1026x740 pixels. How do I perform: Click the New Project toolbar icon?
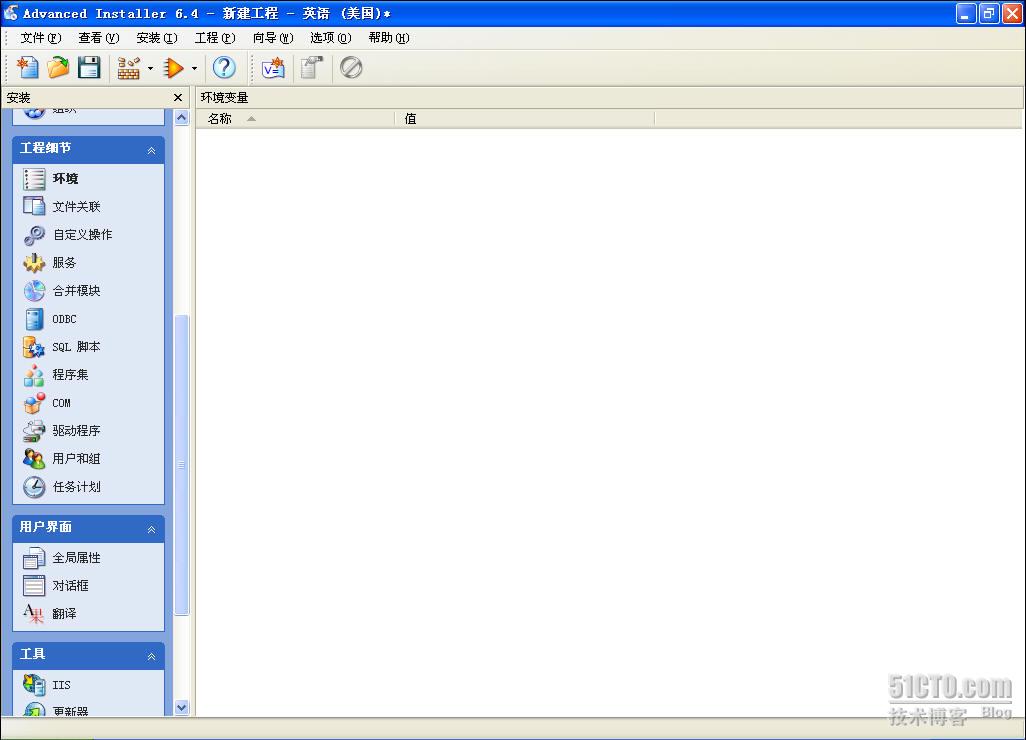pyautogui.click(x=27, y=67)
